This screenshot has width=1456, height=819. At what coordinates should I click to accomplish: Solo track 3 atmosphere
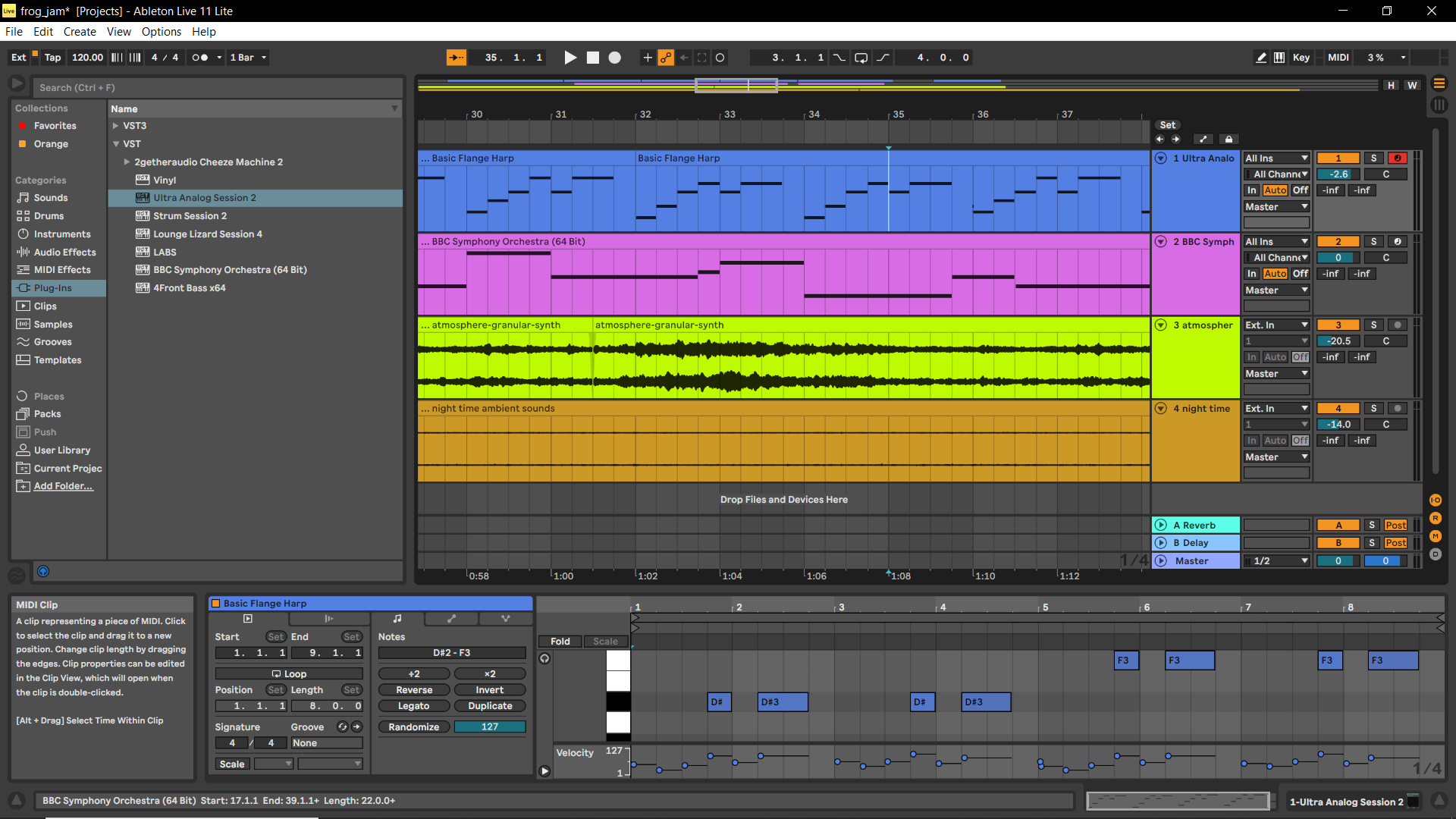[1373, 325]
